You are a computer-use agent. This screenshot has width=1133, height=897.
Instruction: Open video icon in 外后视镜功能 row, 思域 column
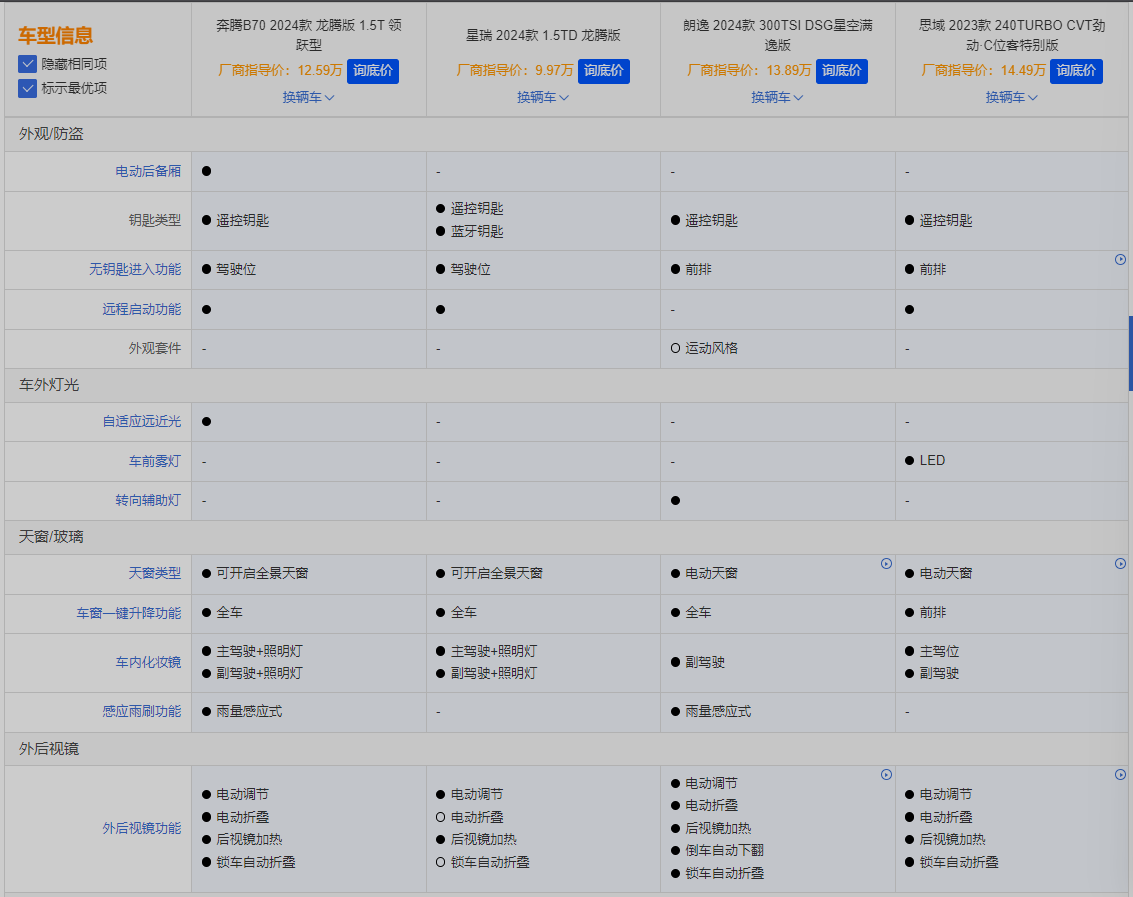1120,775
